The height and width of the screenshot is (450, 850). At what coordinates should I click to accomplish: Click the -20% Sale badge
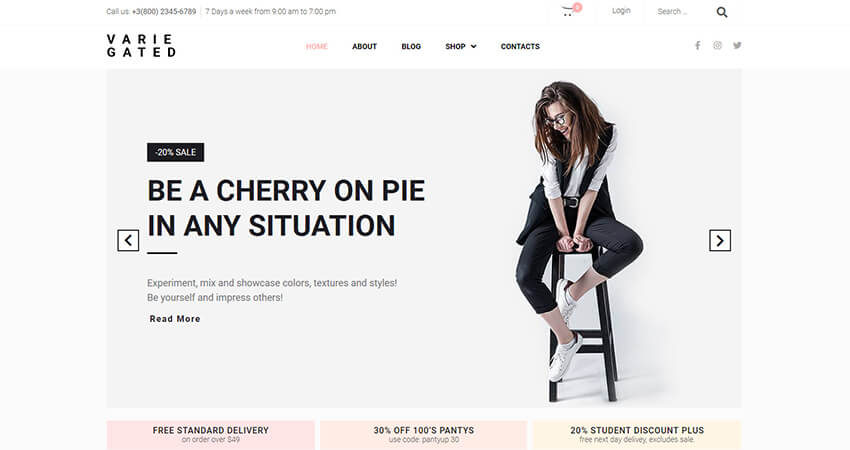[x=176, y=152]
